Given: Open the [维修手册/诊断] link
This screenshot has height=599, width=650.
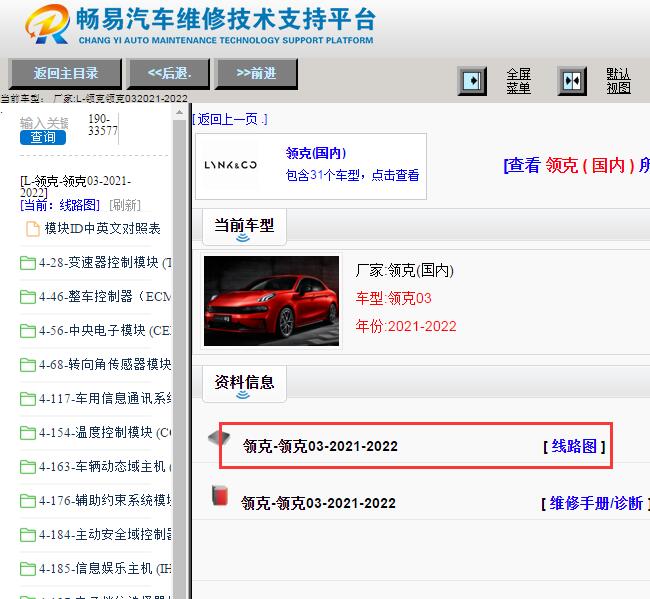Looking at the screenshot, I should click(595, 504).
